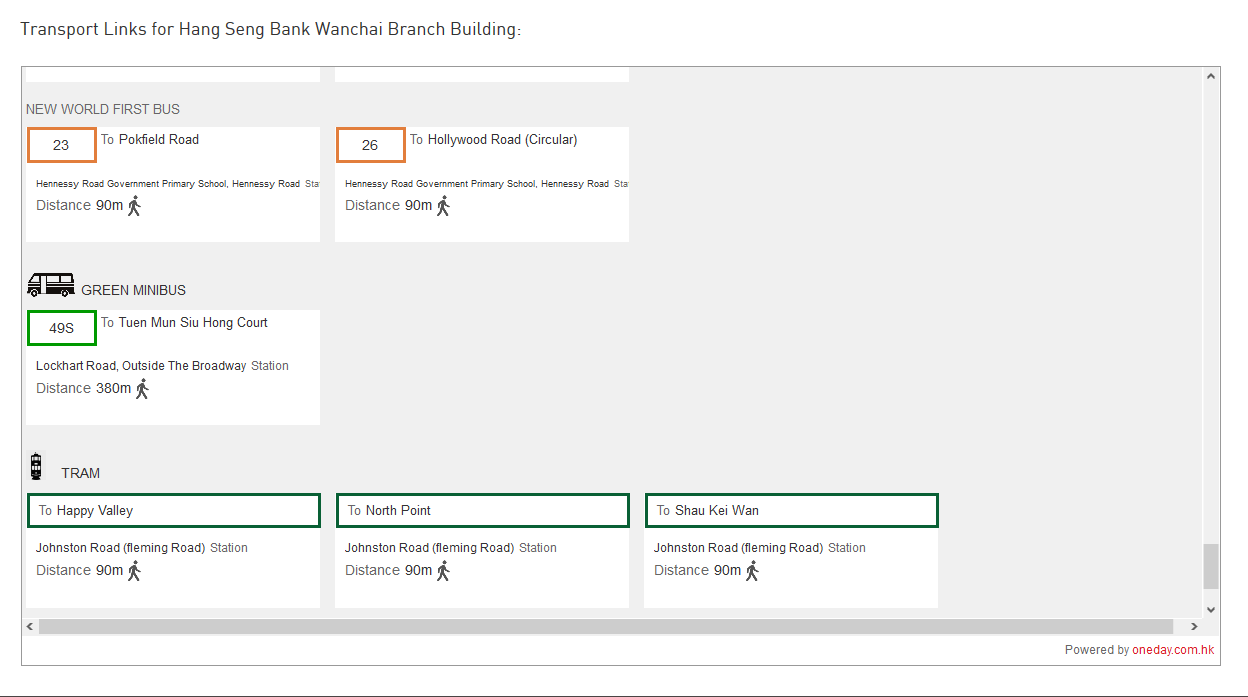Click walking icon in route 26 card

[444, 206]
